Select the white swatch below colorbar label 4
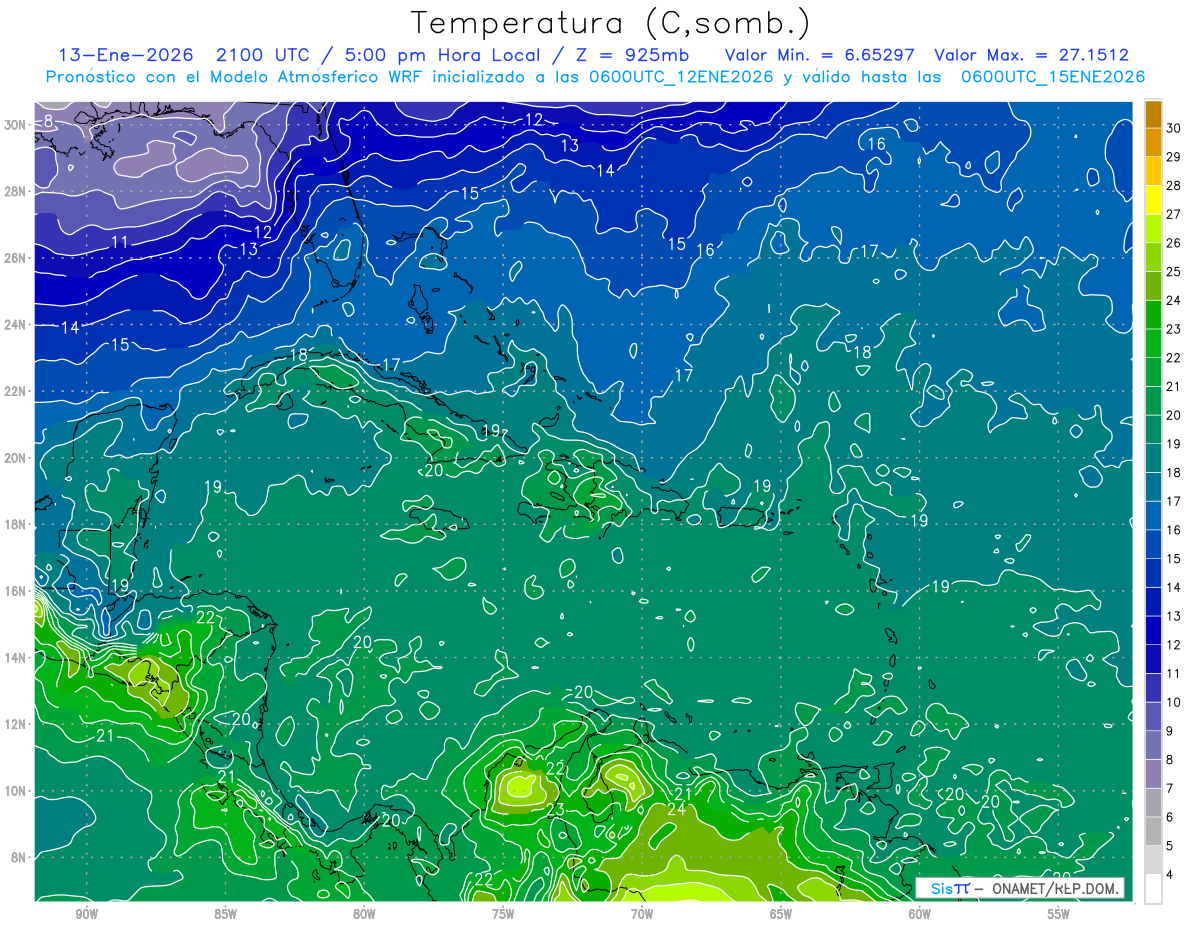 tap(1153, 888)
